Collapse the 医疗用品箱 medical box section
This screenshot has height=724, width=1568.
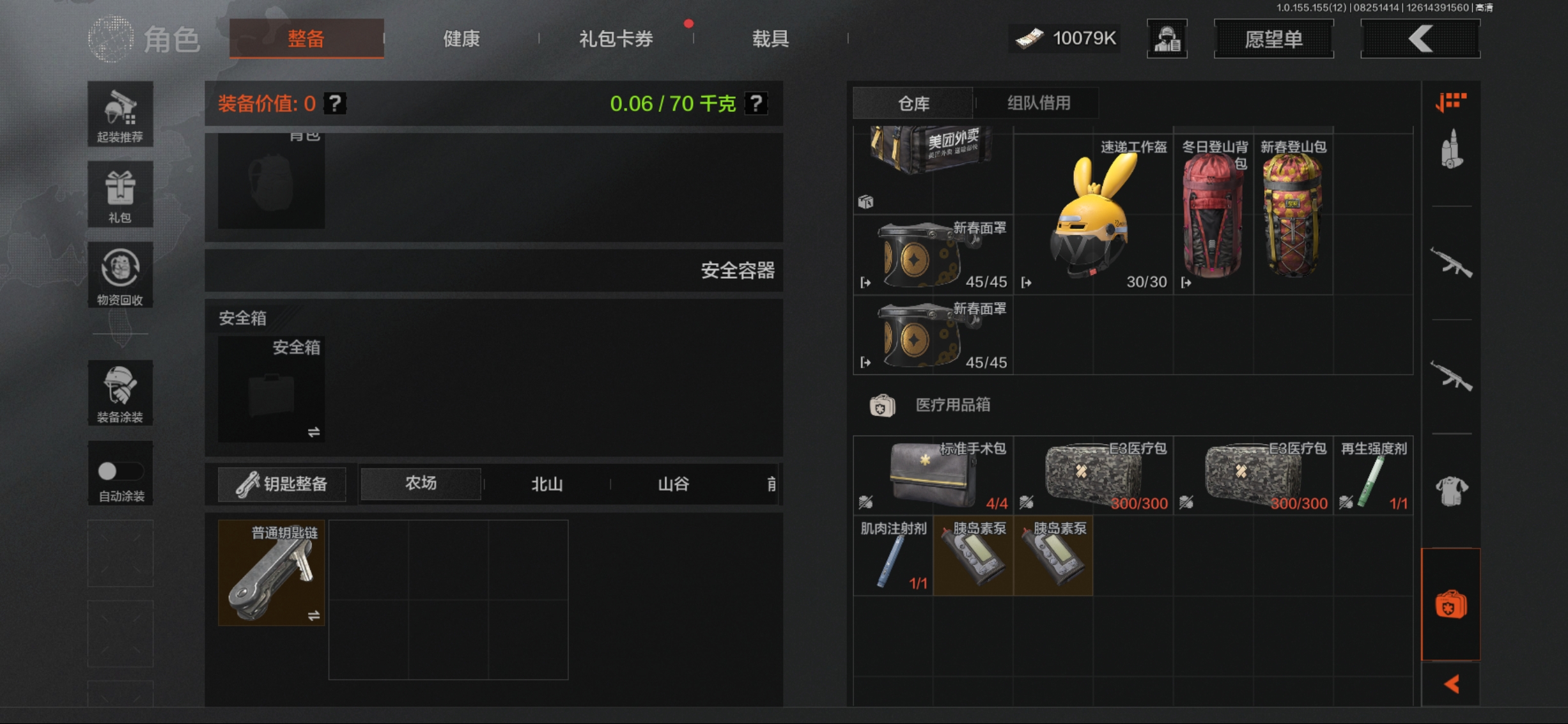pyautogui.click(x=930, y=405)
